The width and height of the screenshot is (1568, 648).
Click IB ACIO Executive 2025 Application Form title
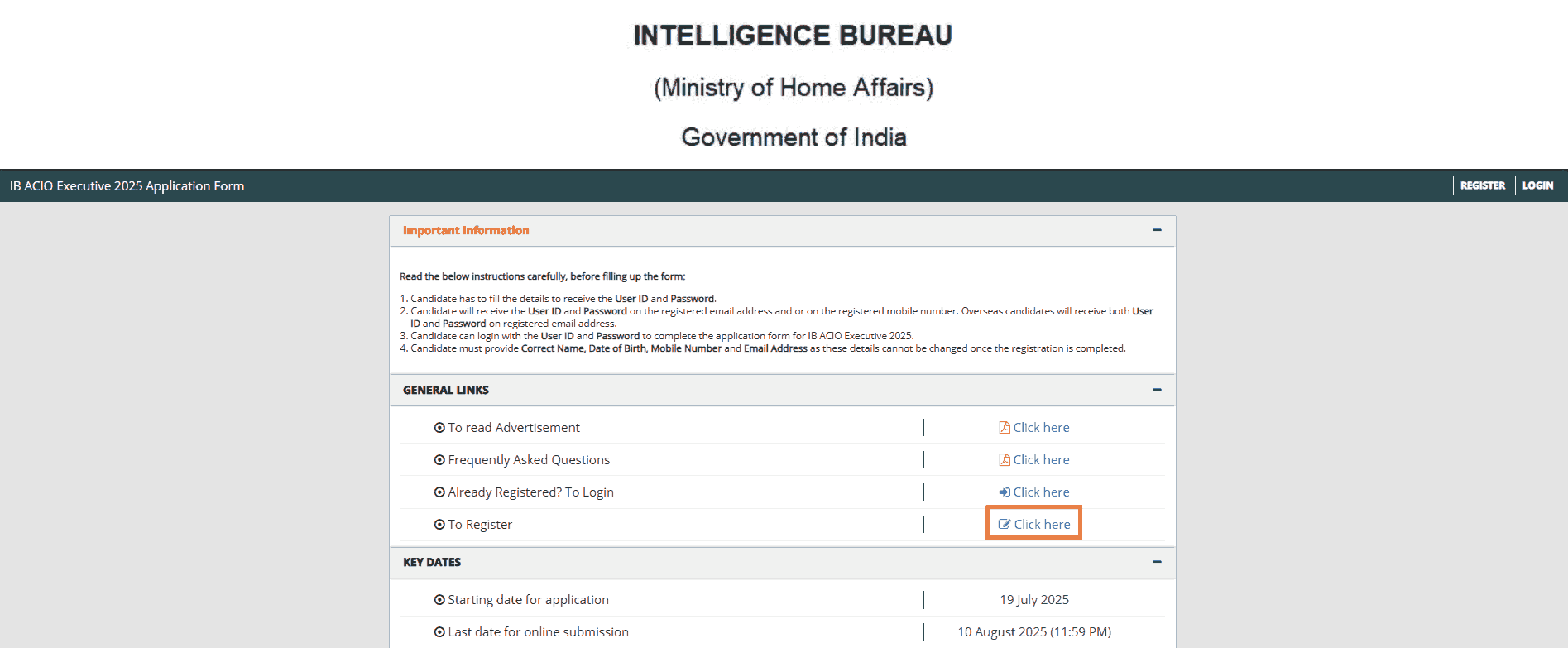point(127,186)
